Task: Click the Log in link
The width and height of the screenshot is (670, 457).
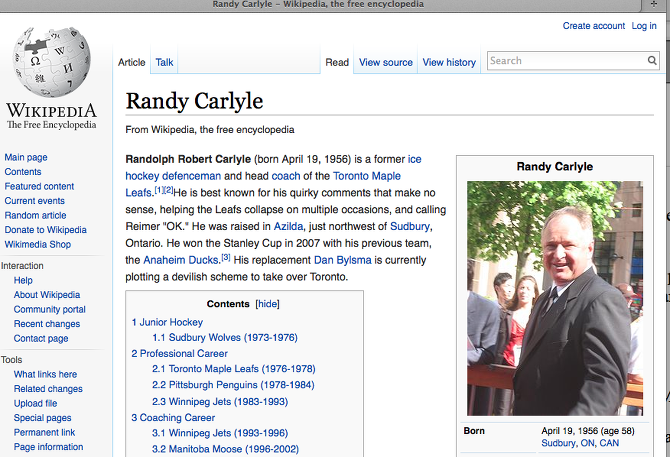Action: pyautogui.click(x=644, y=26)
